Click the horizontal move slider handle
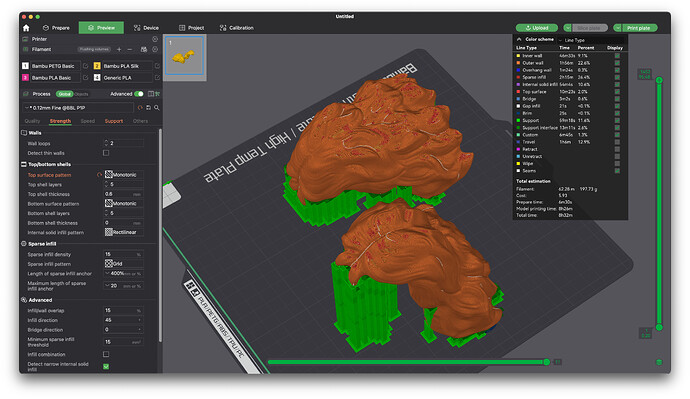 coord(546,362)
